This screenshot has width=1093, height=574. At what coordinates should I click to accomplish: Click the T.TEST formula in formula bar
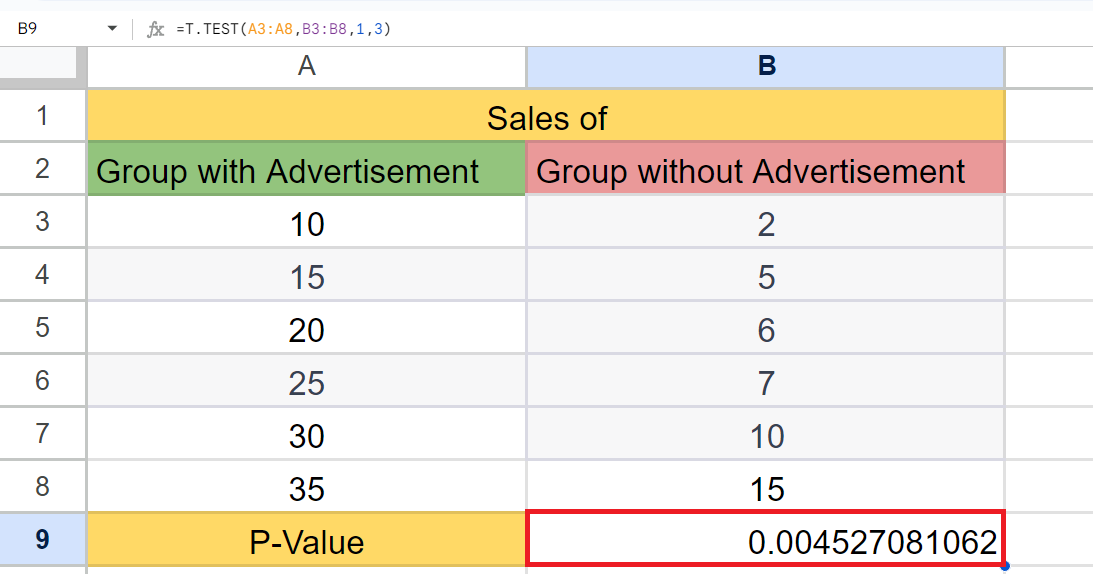point(284,29)
